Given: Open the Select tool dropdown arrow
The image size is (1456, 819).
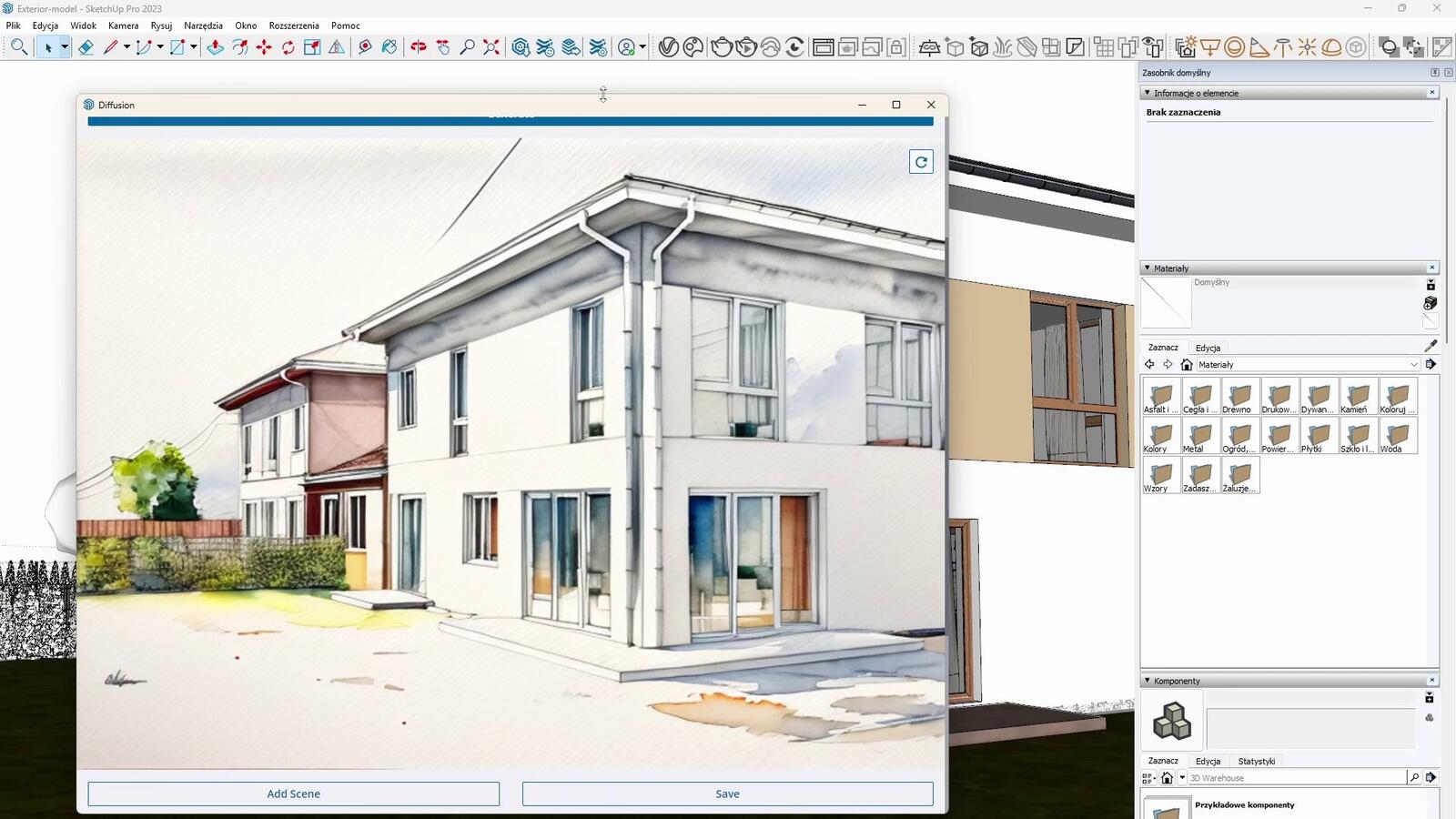Looking at the screenshot, I should click(x=65, y=47).
